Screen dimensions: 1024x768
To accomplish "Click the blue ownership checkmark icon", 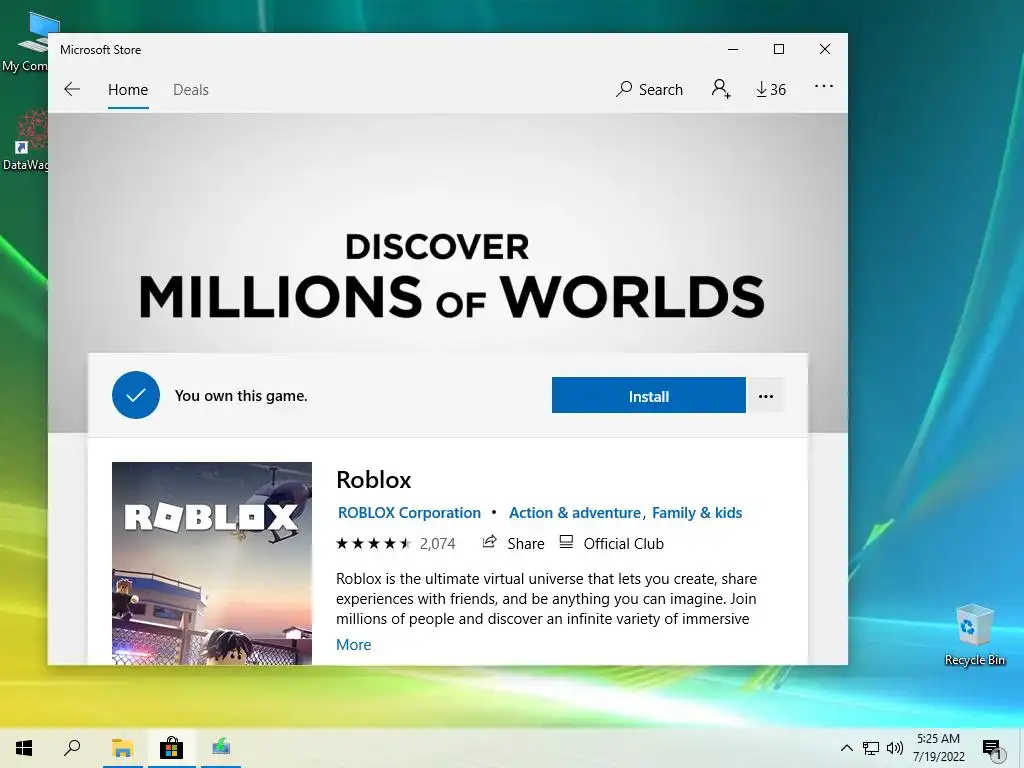I will click(x=136, y=395).
